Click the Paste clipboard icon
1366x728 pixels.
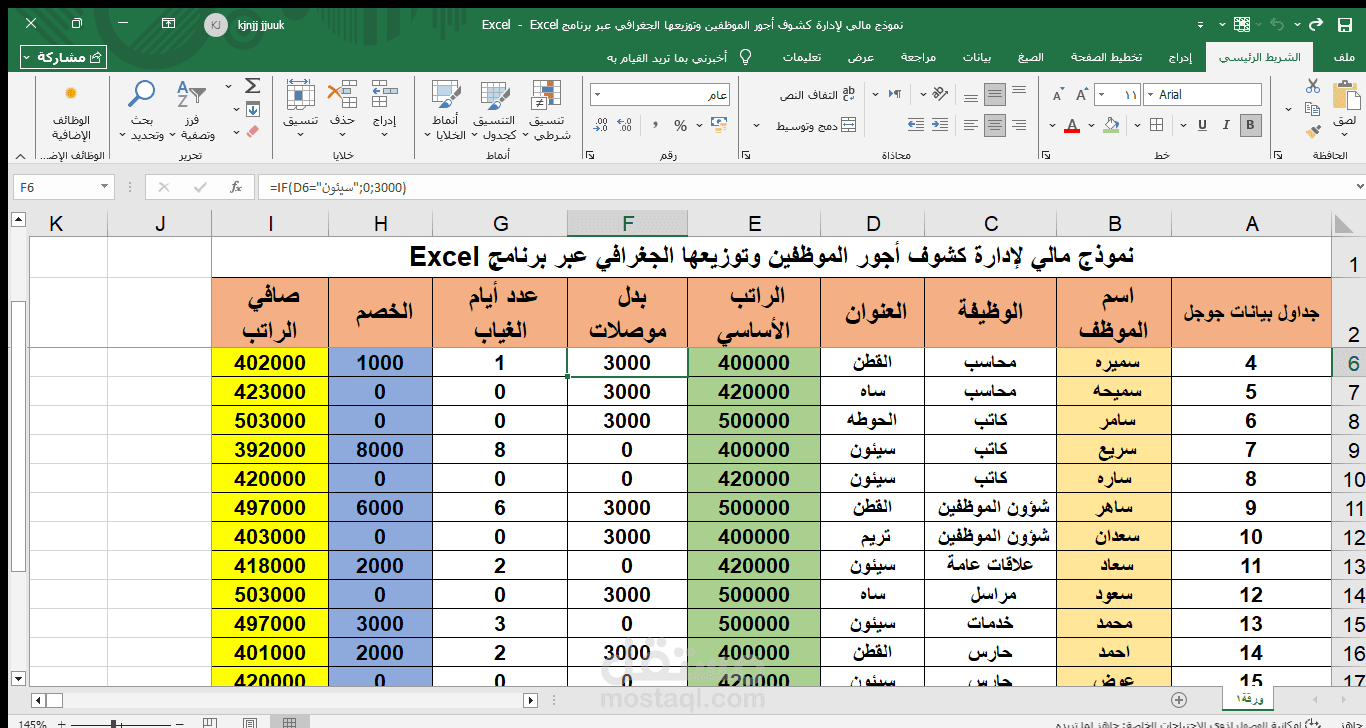(1346, 95)
